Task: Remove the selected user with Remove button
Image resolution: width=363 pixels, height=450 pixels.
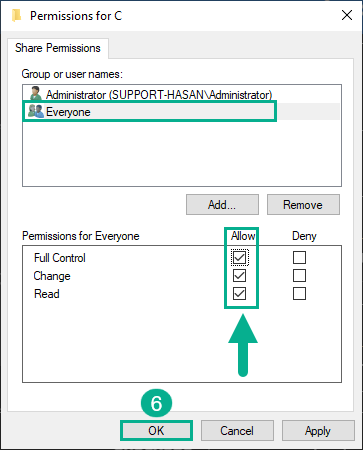Action: click(303, 205)
